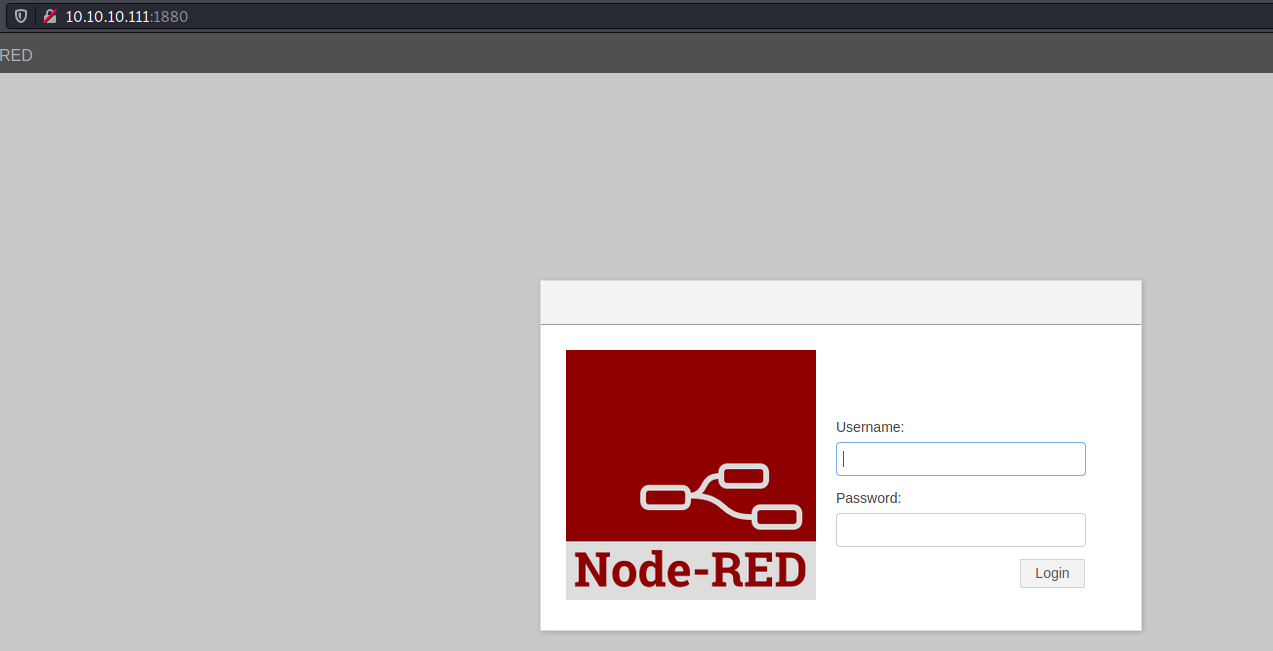This screenshot has height=651, width=1273.
Task: Click the Username: label text
Action: [869, 427]
